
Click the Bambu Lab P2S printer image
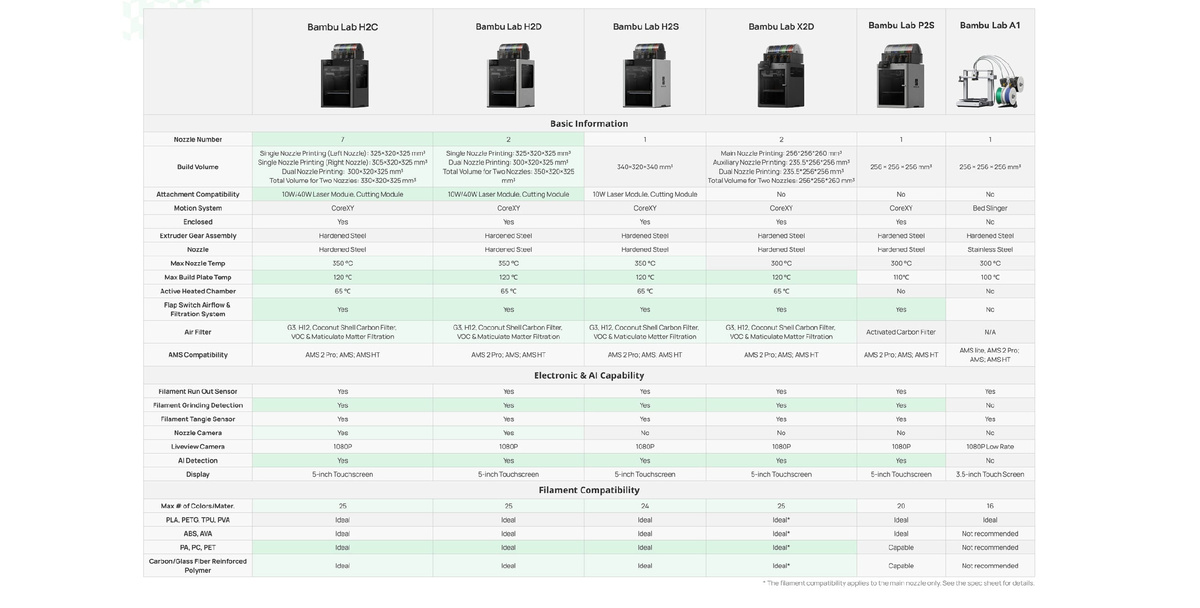[x=901, y=75]
